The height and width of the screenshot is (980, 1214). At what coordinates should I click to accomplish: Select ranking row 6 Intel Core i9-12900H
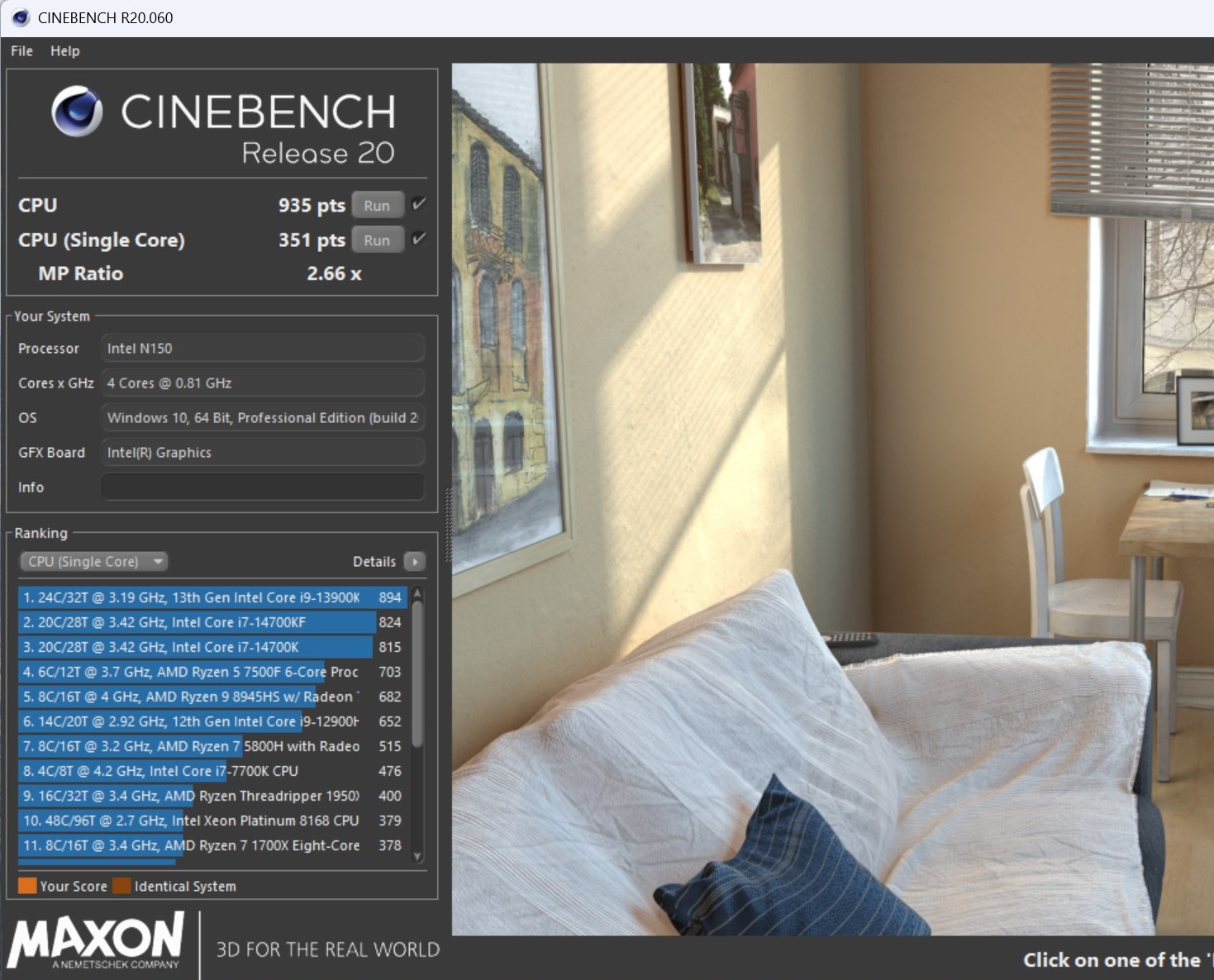point(212,721)
